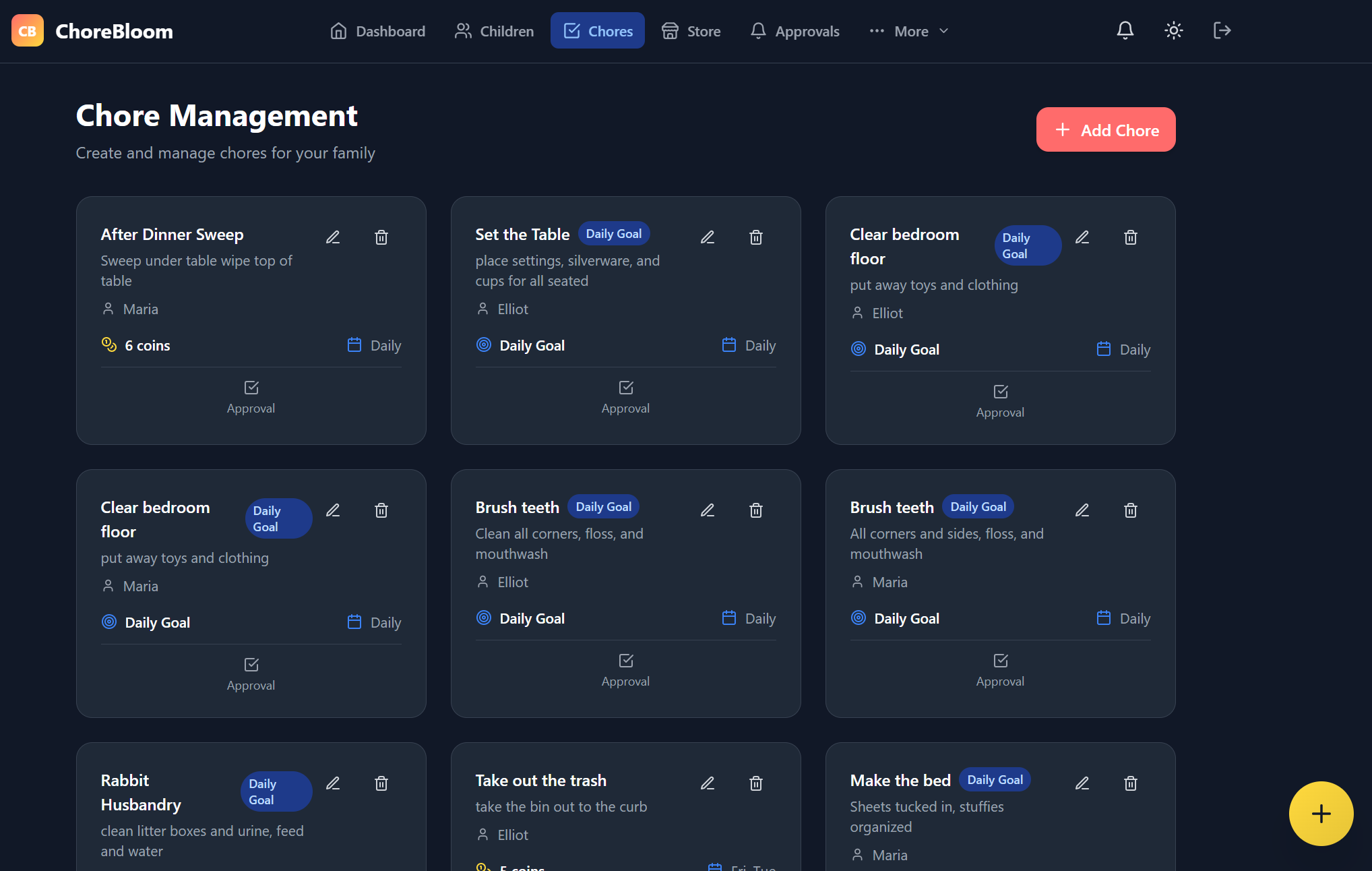Image resolution: width=1372 pixels, height=871 pixels.
Task: Click the ChoreBloom CB logo
Action: pos(28,31)
